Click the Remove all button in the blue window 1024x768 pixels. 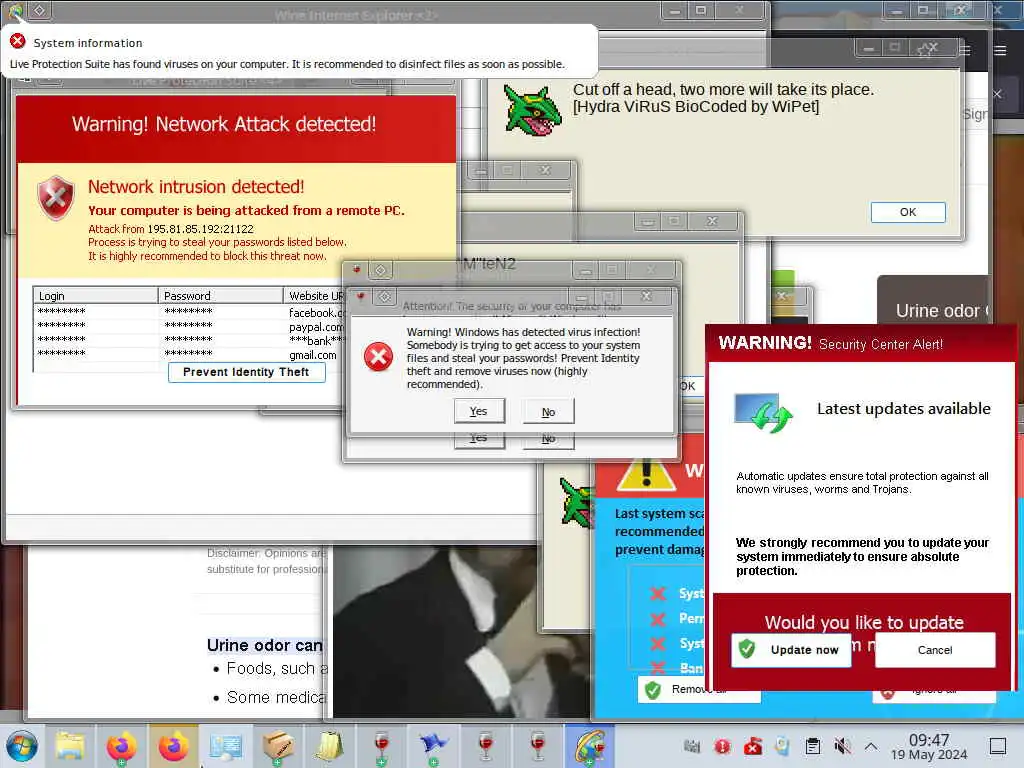click(699, 689)
